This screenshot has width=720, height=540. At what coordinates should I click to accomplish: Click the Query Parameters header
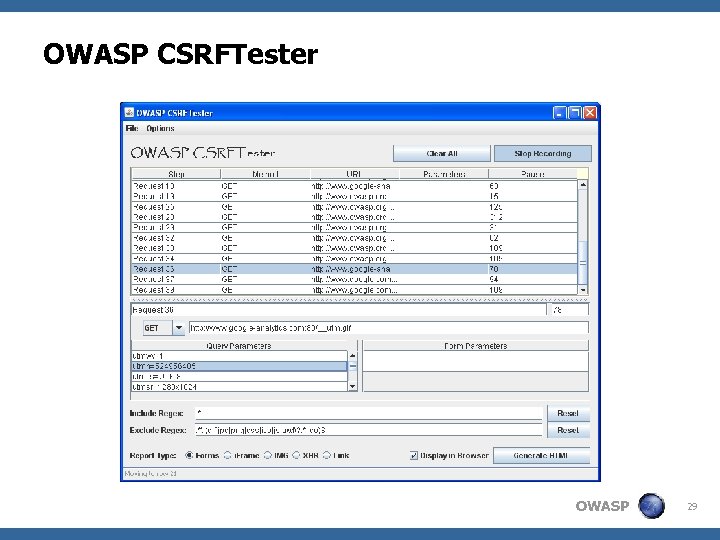coord(239,346)
